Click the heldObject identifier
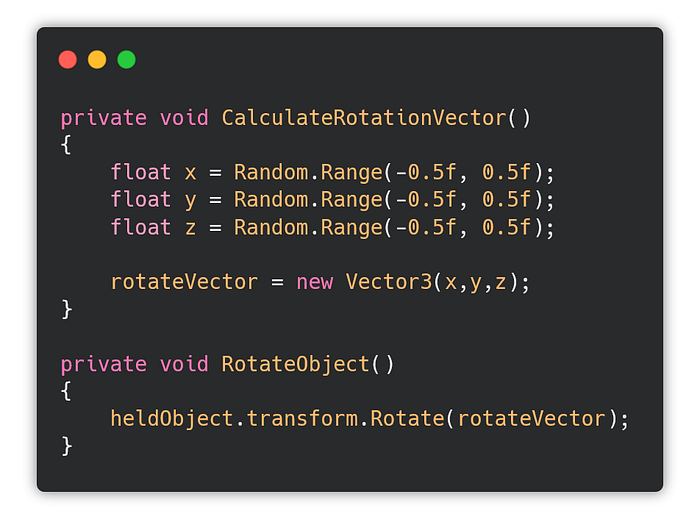Viewport: 700px width, 519px height. point(172,418)
